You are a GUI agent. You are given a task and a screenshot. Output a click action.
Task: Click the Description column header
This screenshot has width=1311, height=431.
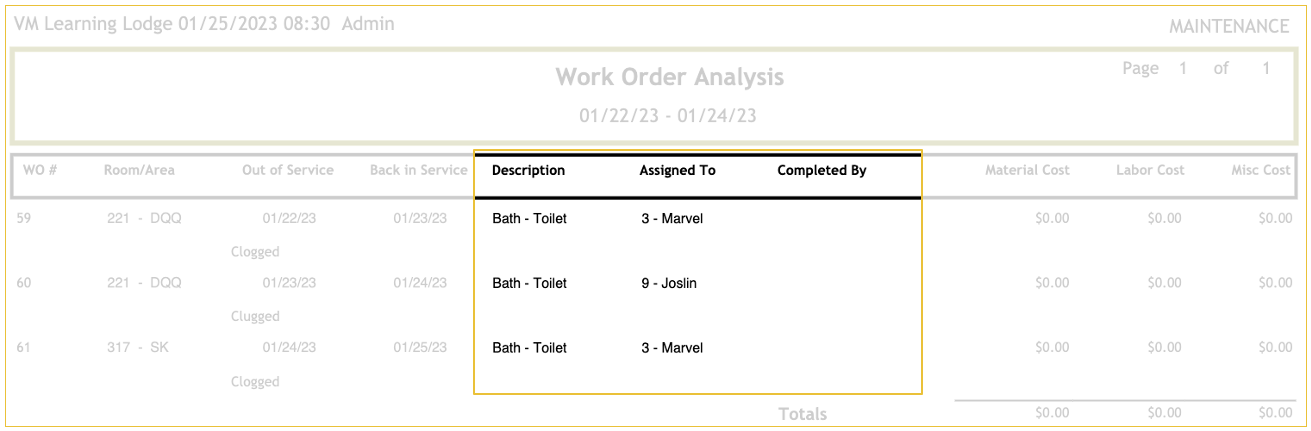coord(528,170)
